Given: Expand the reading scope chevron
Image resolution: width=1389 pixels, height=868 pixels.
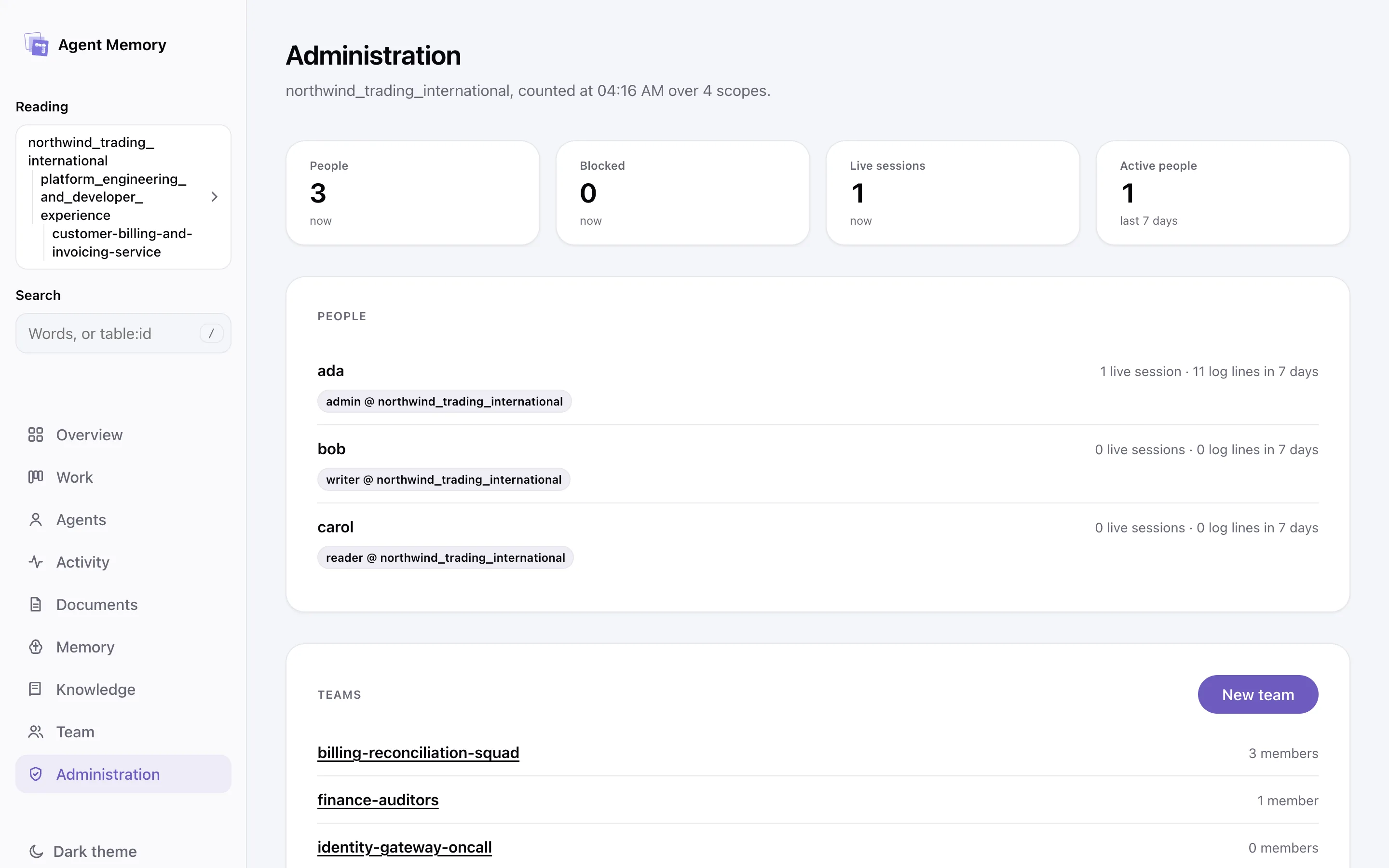Looking at the screenshot, I should point(214,197).
